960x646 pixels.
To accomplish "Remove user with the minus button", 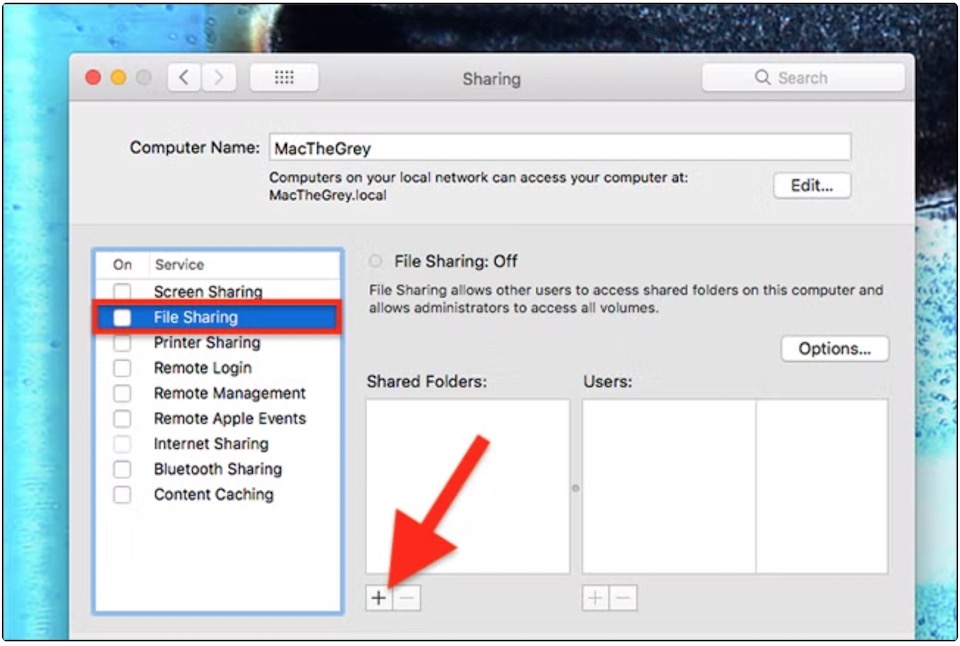I will click(x=623, y=598).
